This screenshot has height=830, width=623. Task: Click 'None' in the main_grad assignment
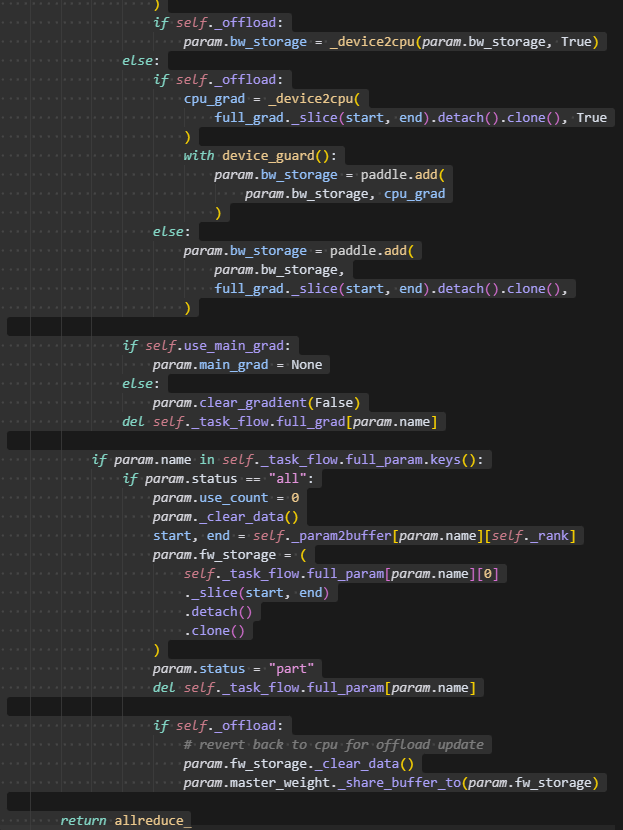pyautogui.click(x=306, y=365)
